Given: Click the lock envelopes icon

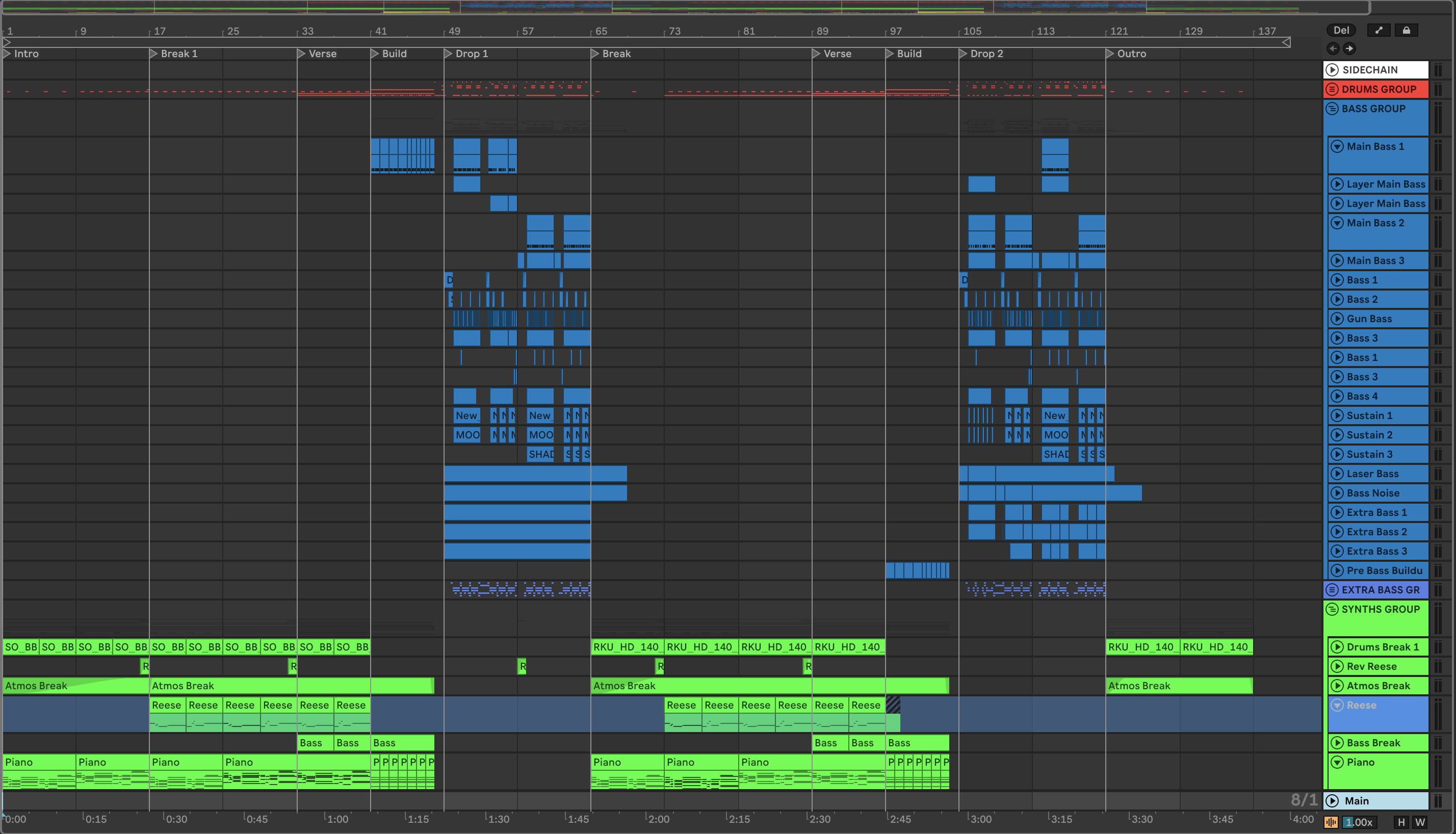Looking at the screenshot, I should click(1406, 31).
